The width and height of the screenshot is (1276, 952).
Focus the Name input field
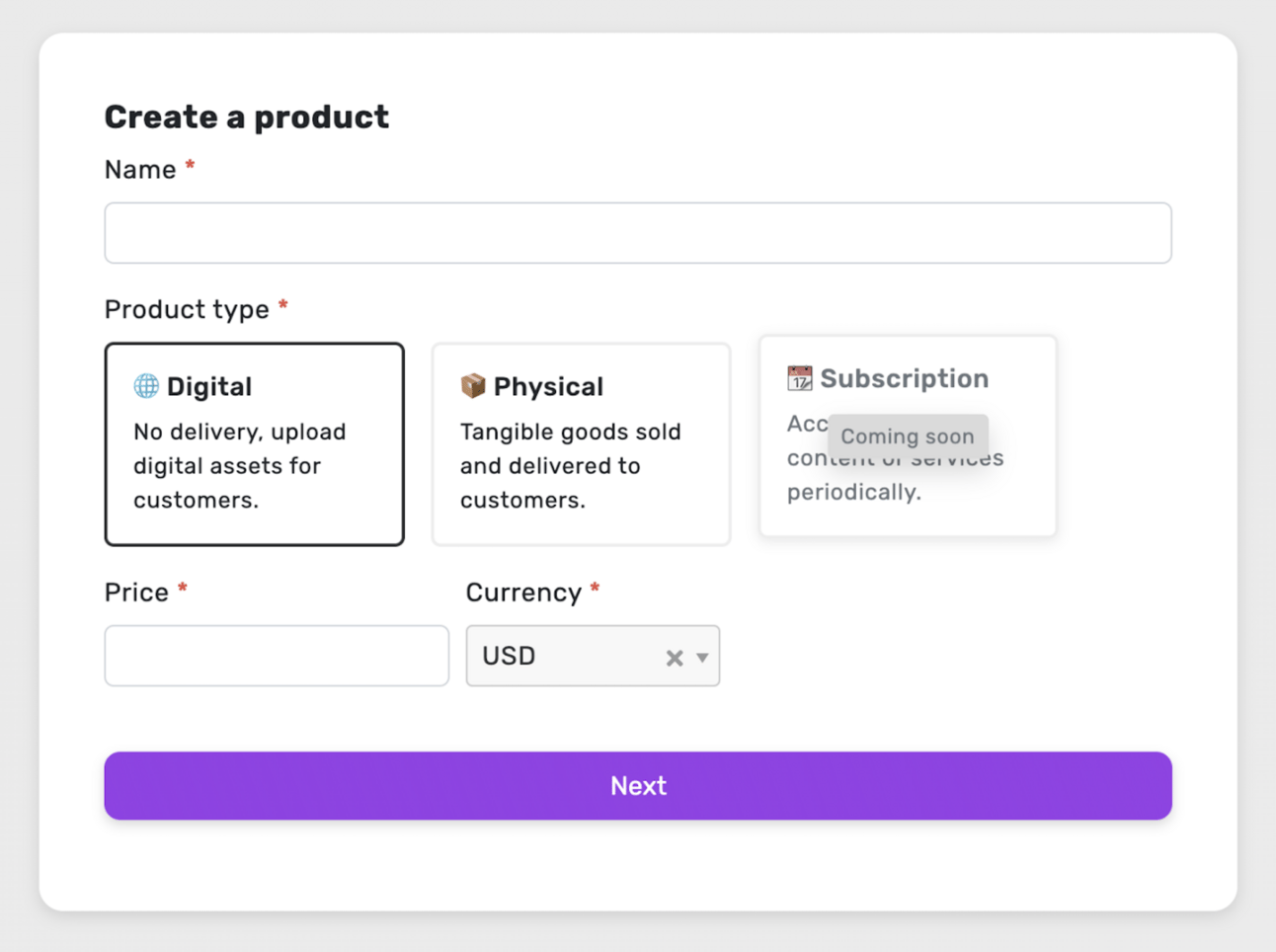(638, 233)
